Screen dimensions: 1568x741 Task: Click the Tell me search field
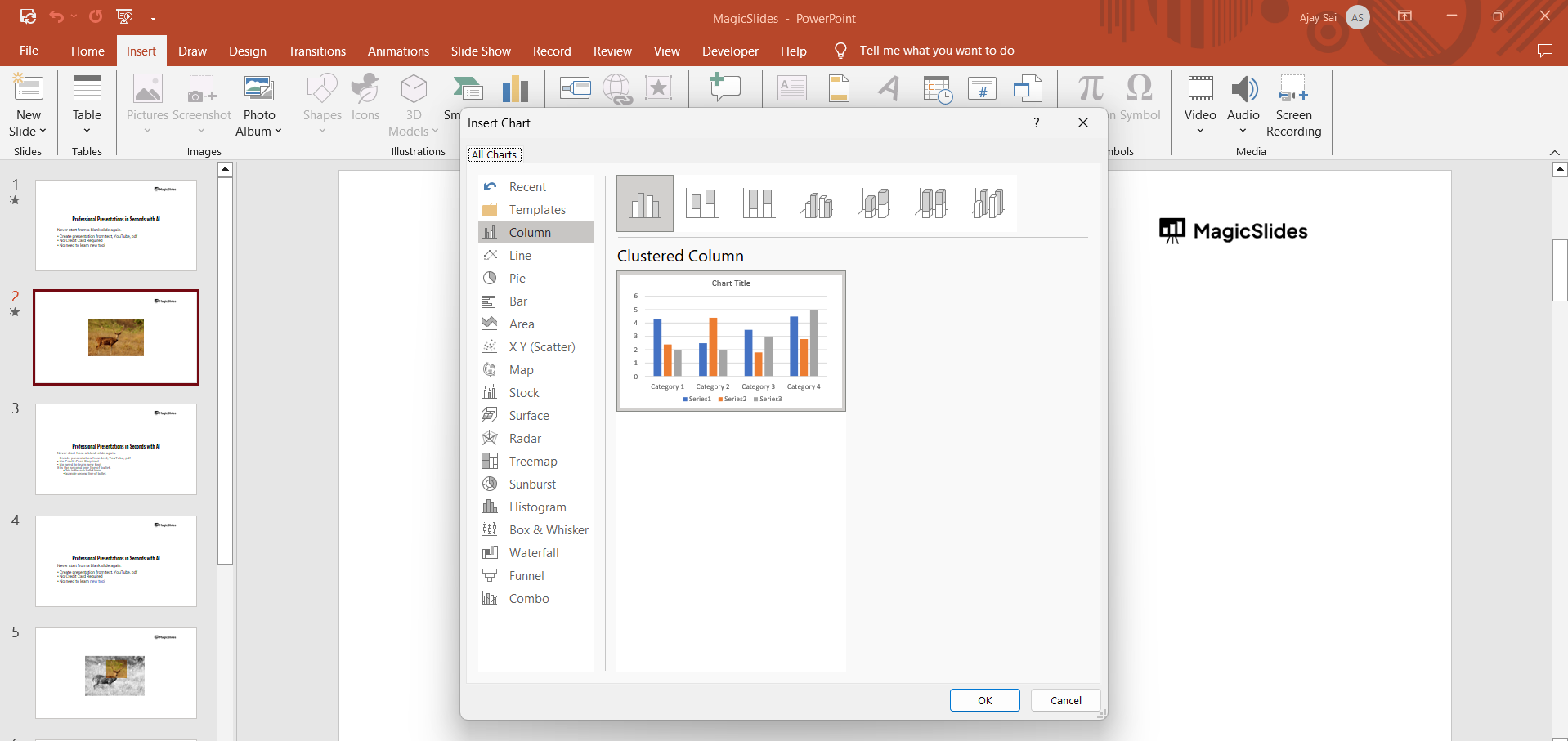[x=936, y=51]
